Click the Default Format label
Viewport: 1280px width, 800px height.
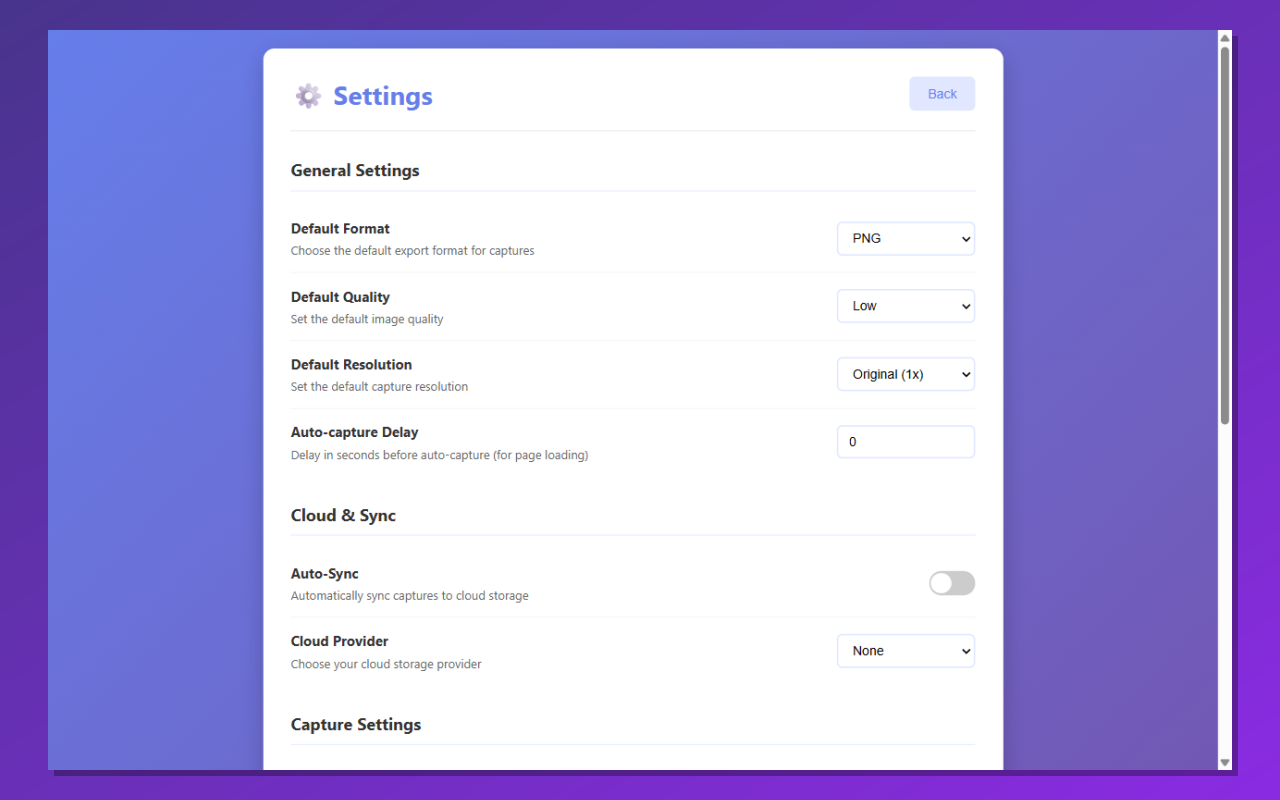pos(340,228)
